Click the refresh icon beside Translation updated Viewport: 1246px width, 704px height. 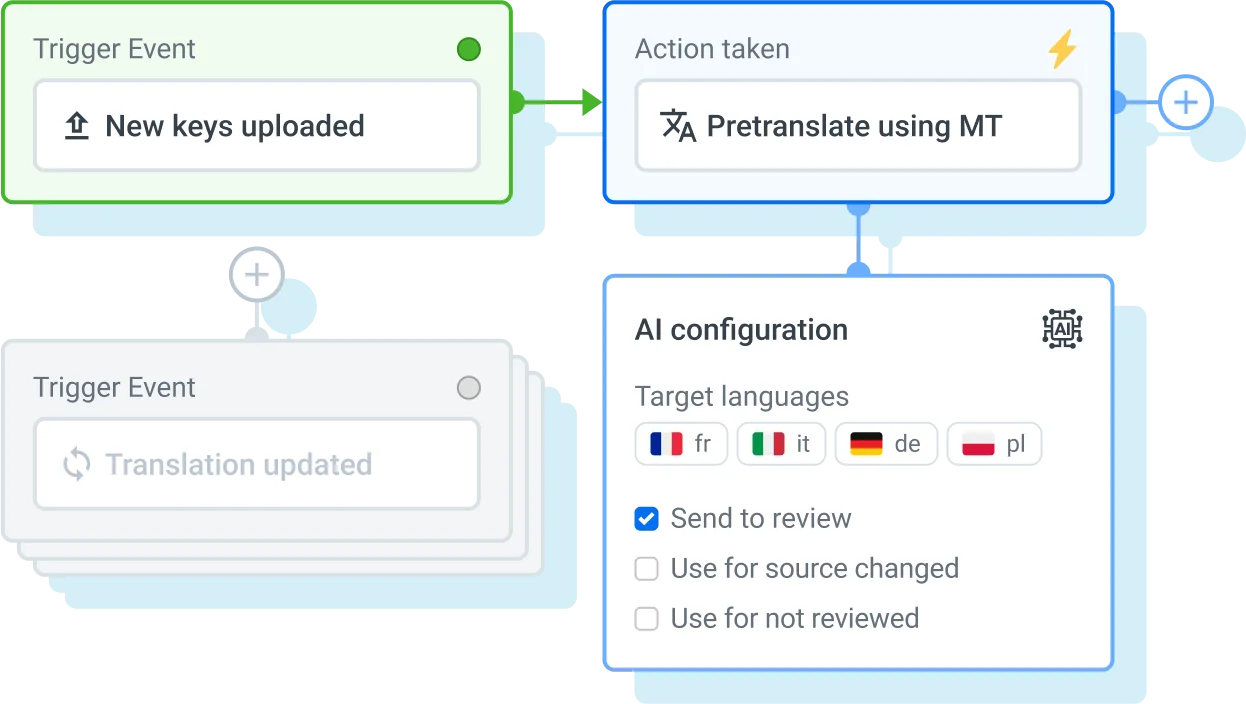pyautogui.click(x=77, y=465)
